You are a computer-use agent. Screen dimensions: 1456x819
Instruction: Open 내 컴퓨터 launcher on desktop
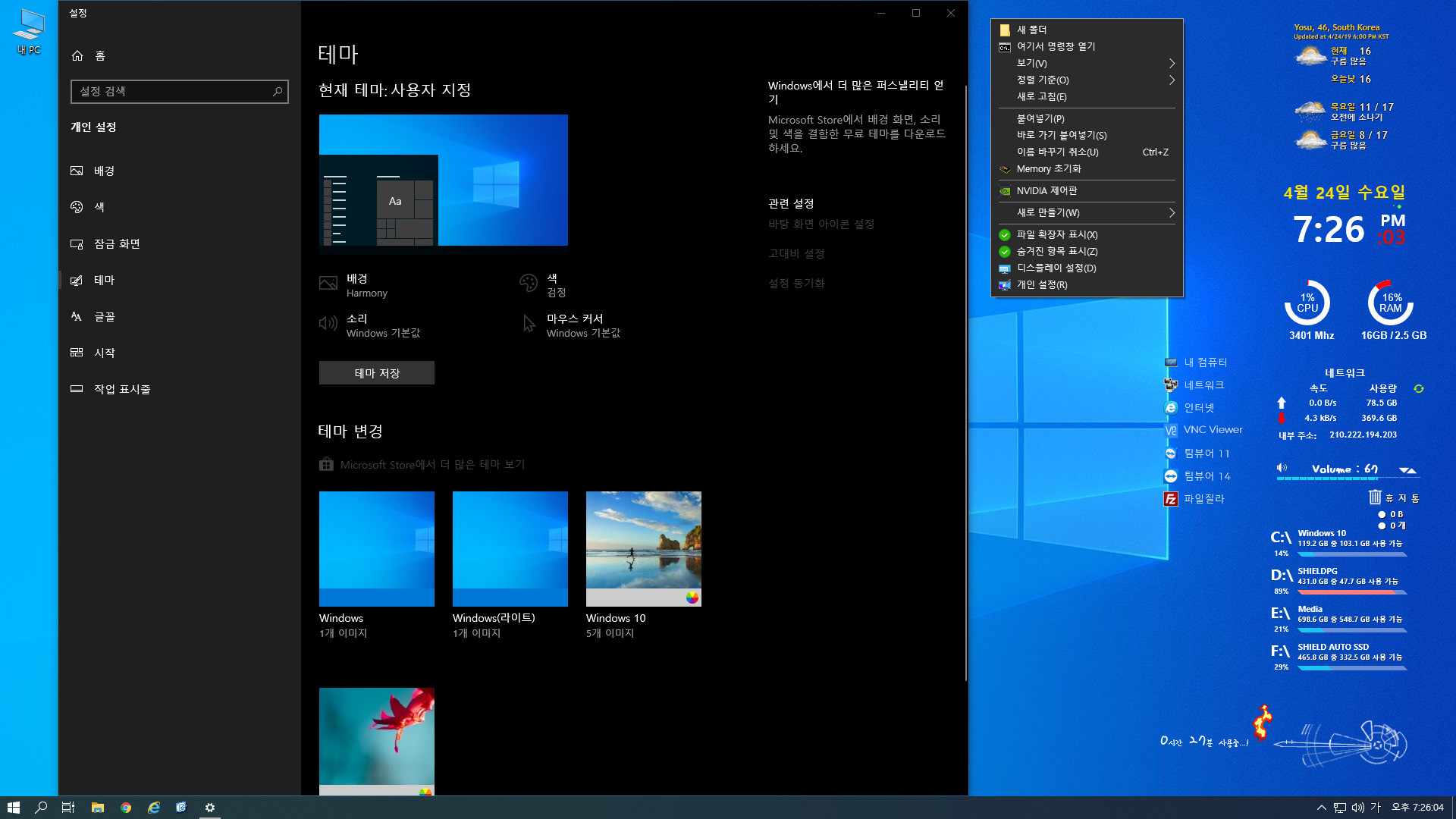click(1196, 362)
